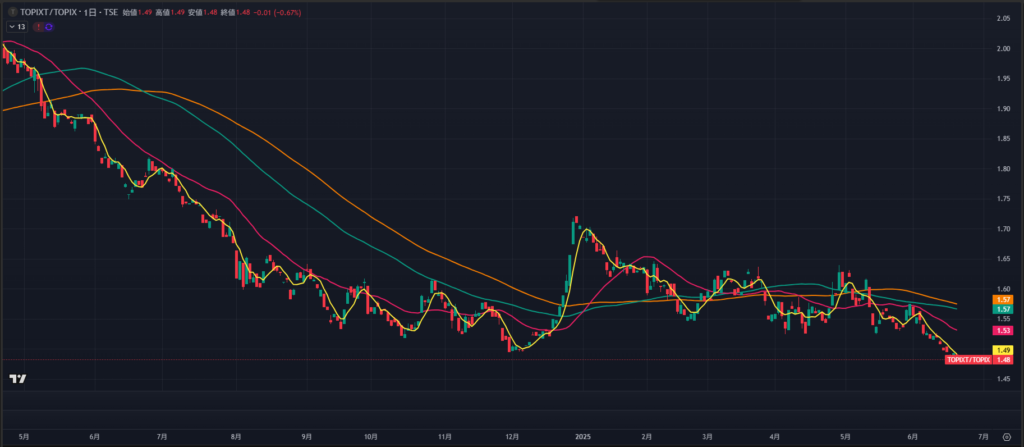Screen dimensions: 1024x447
Task: Click the 2.00 price scale label
Action: point(1002,48)
